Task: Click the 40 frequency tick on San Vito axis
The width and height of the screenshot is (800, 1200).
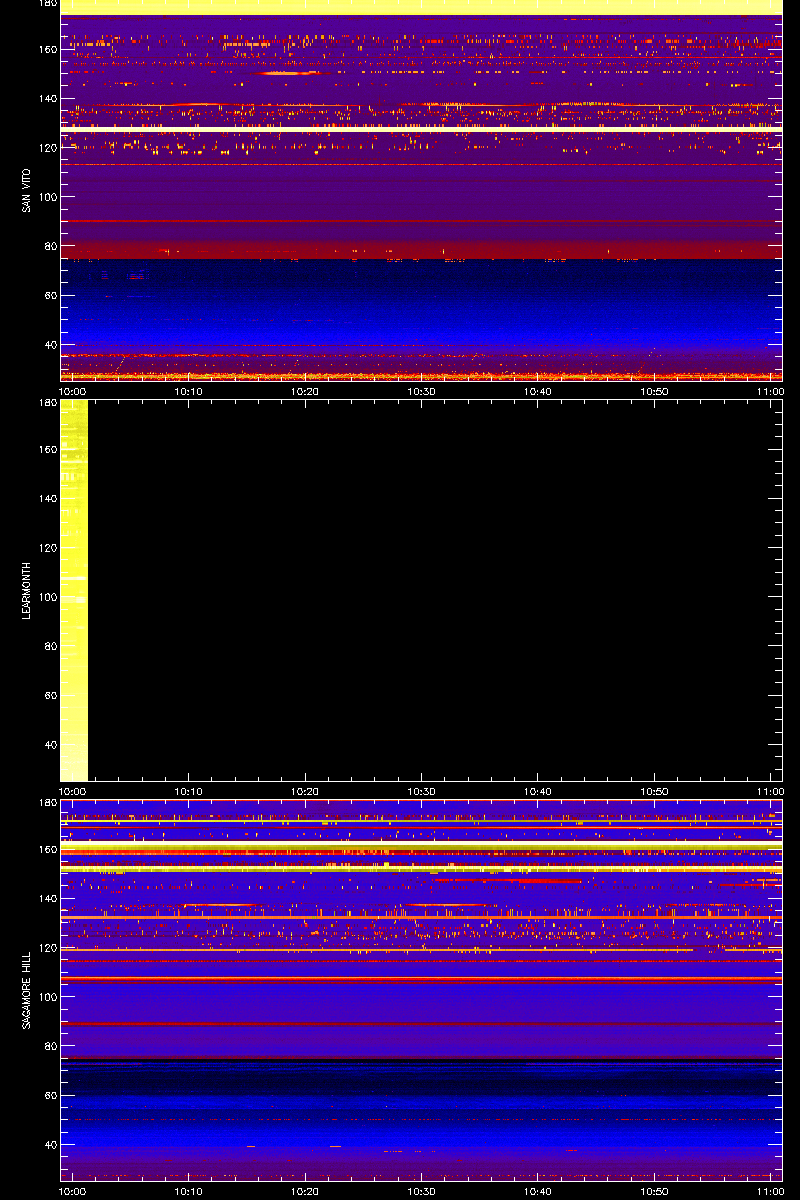Action: pyautogui.click(x=50, y=345)
